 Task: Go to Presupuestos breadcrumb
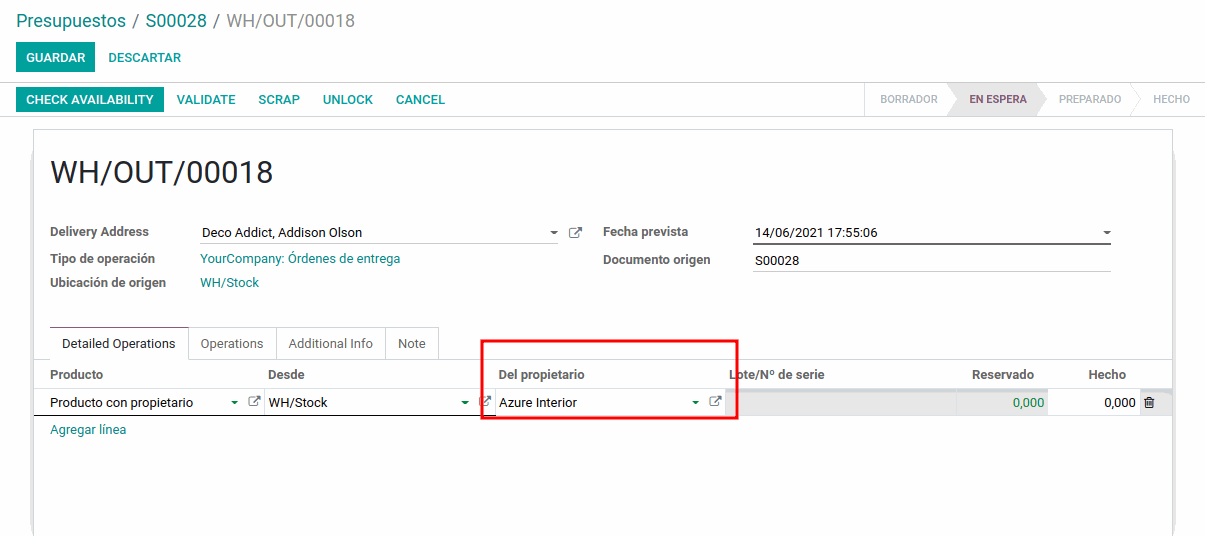[71, 20]
